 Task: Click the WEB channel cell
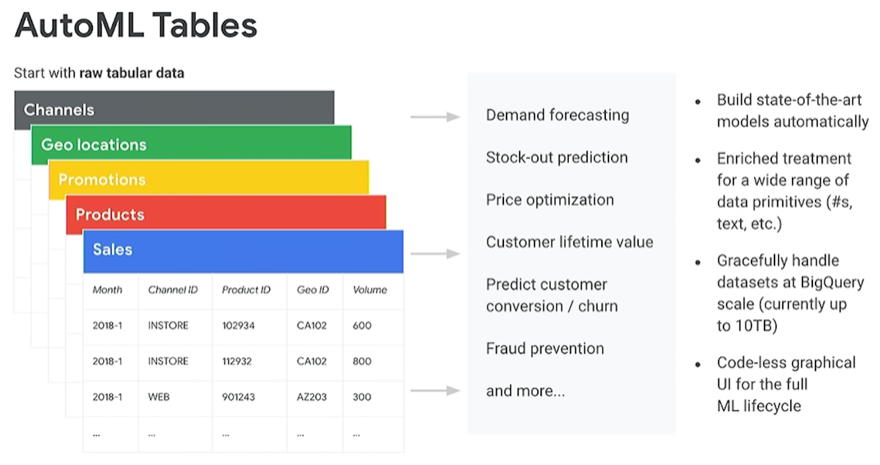159,397
